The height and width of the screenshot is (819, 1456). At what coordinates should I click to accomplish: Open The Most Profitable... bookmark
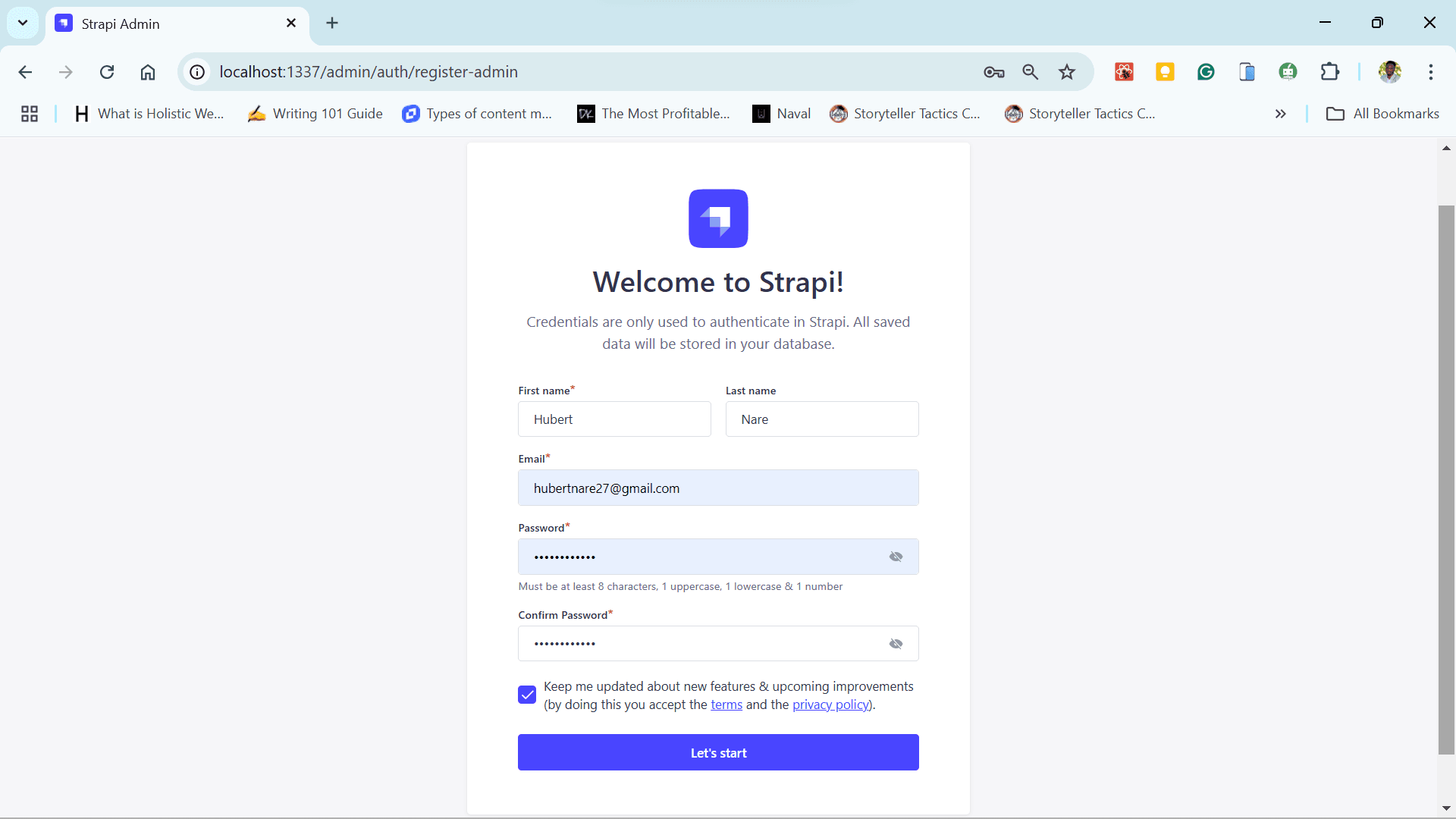coord(654,114)
